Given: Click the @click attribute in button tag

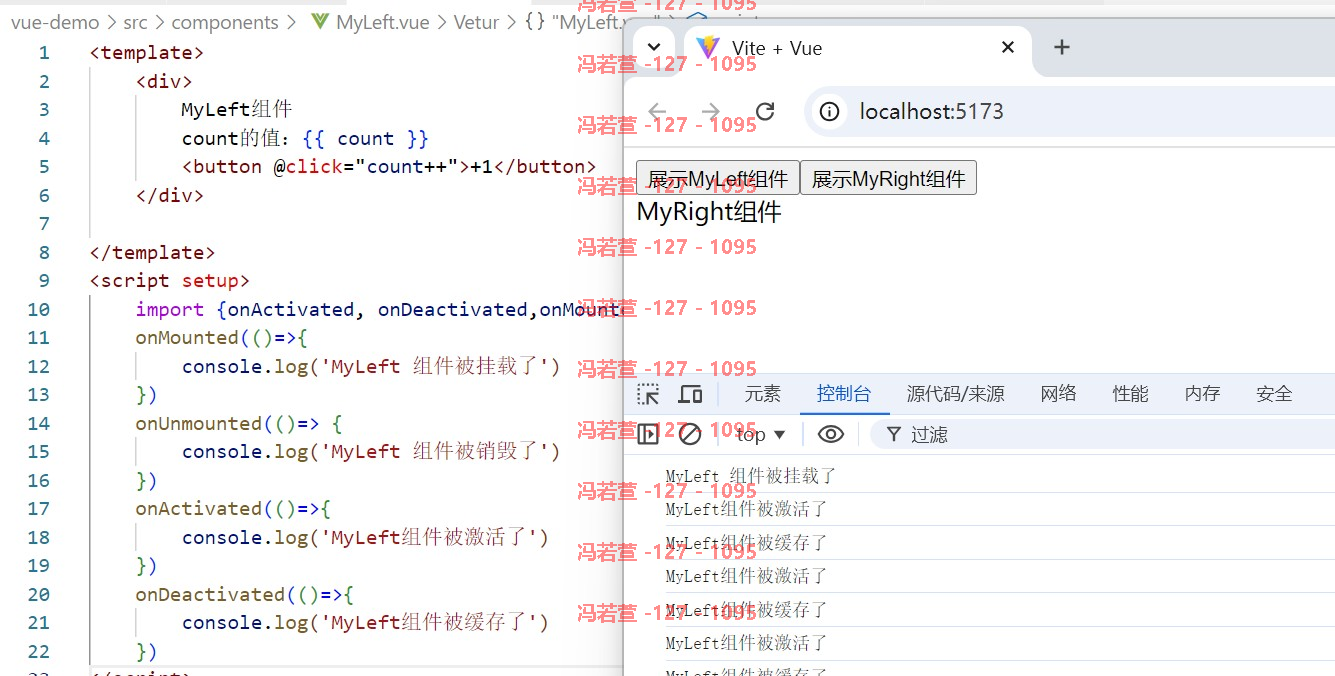Looking at the screenshot, I should 308,166.
